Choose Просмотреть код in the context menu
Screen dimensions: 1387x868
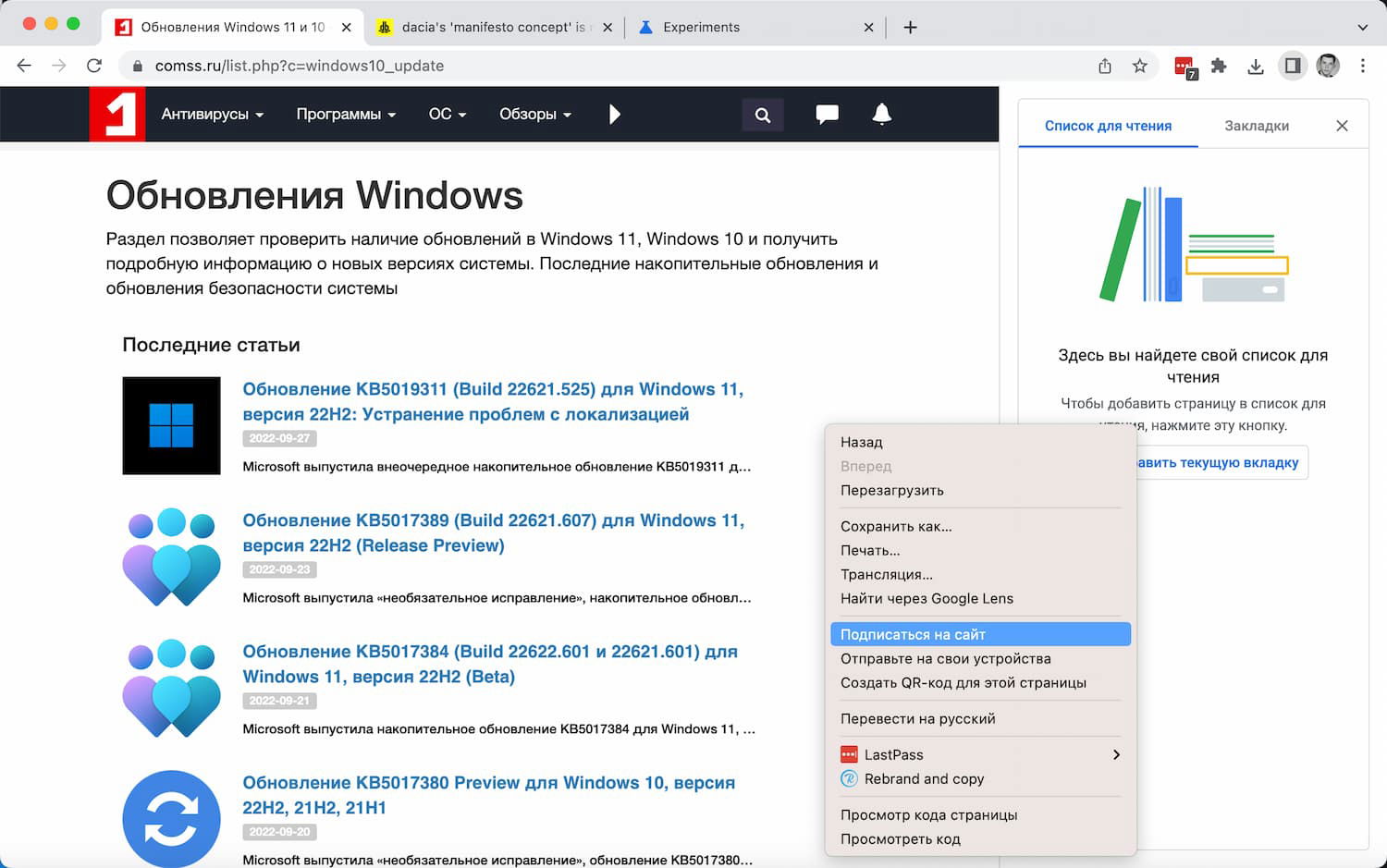tap(980, 839)
